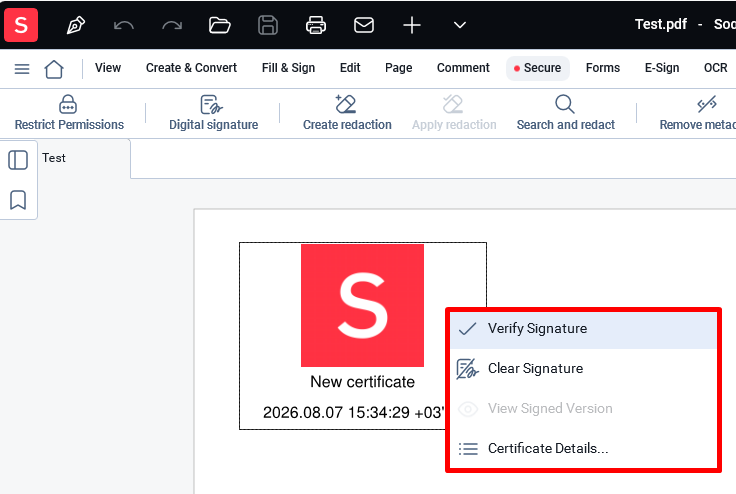Open a file with the folder icon
The width and height of the screenshot is (736, 494).
(220, 25)
